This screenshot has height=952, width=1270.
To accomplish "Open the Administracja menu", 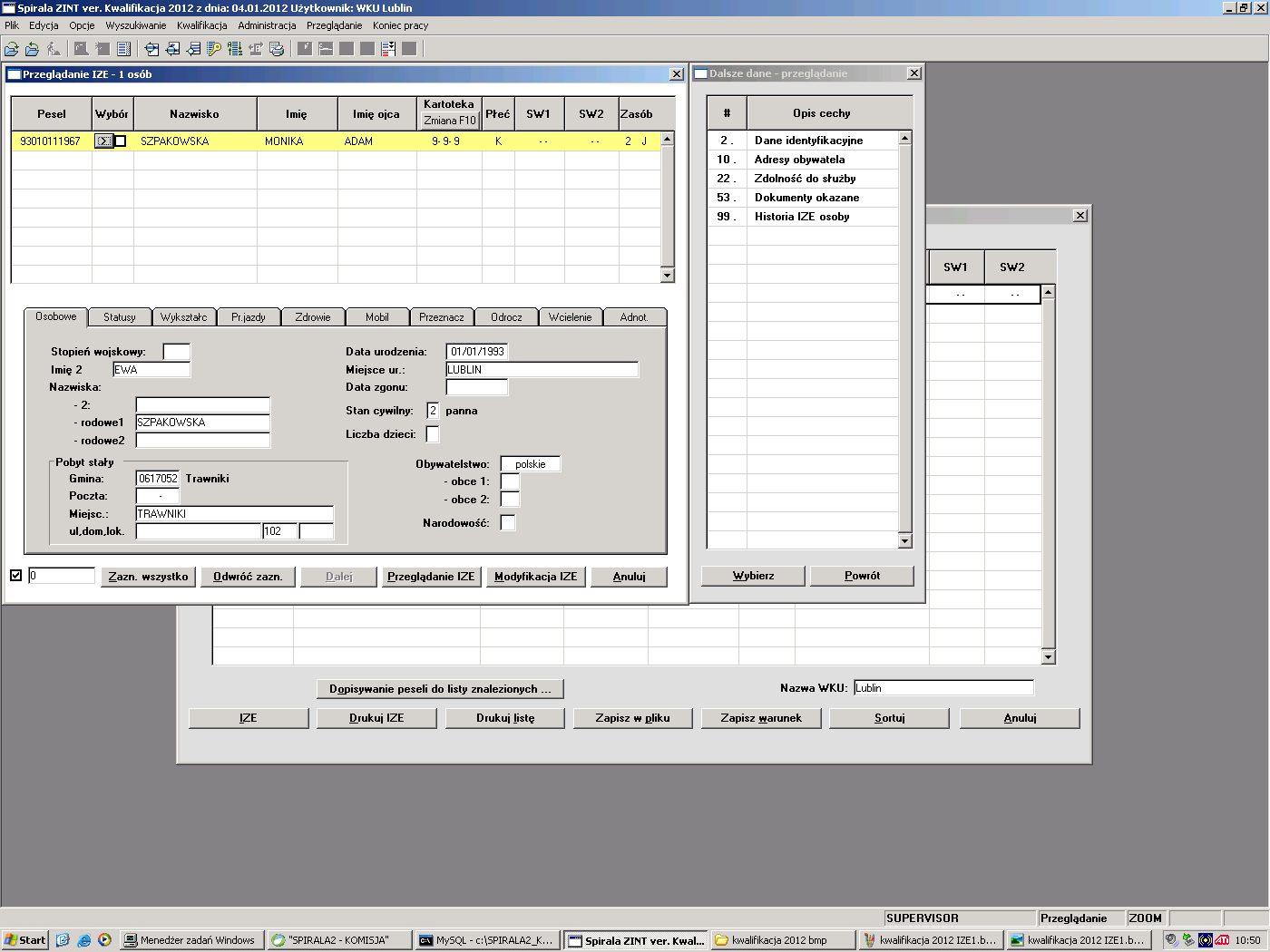I will click(267, 25).
